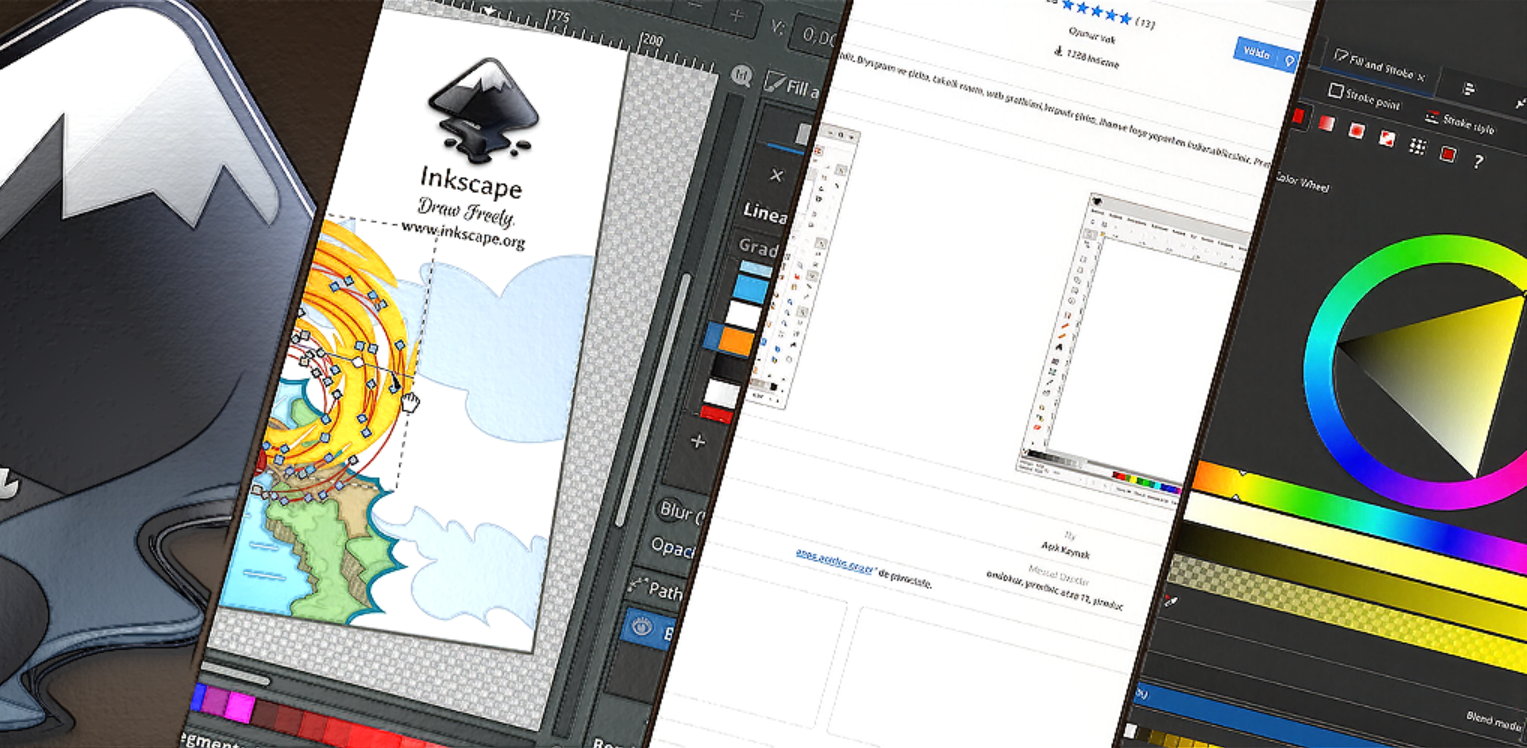
Task: Select linear gradient paint type icon
Action: [x=1326, y=122]
